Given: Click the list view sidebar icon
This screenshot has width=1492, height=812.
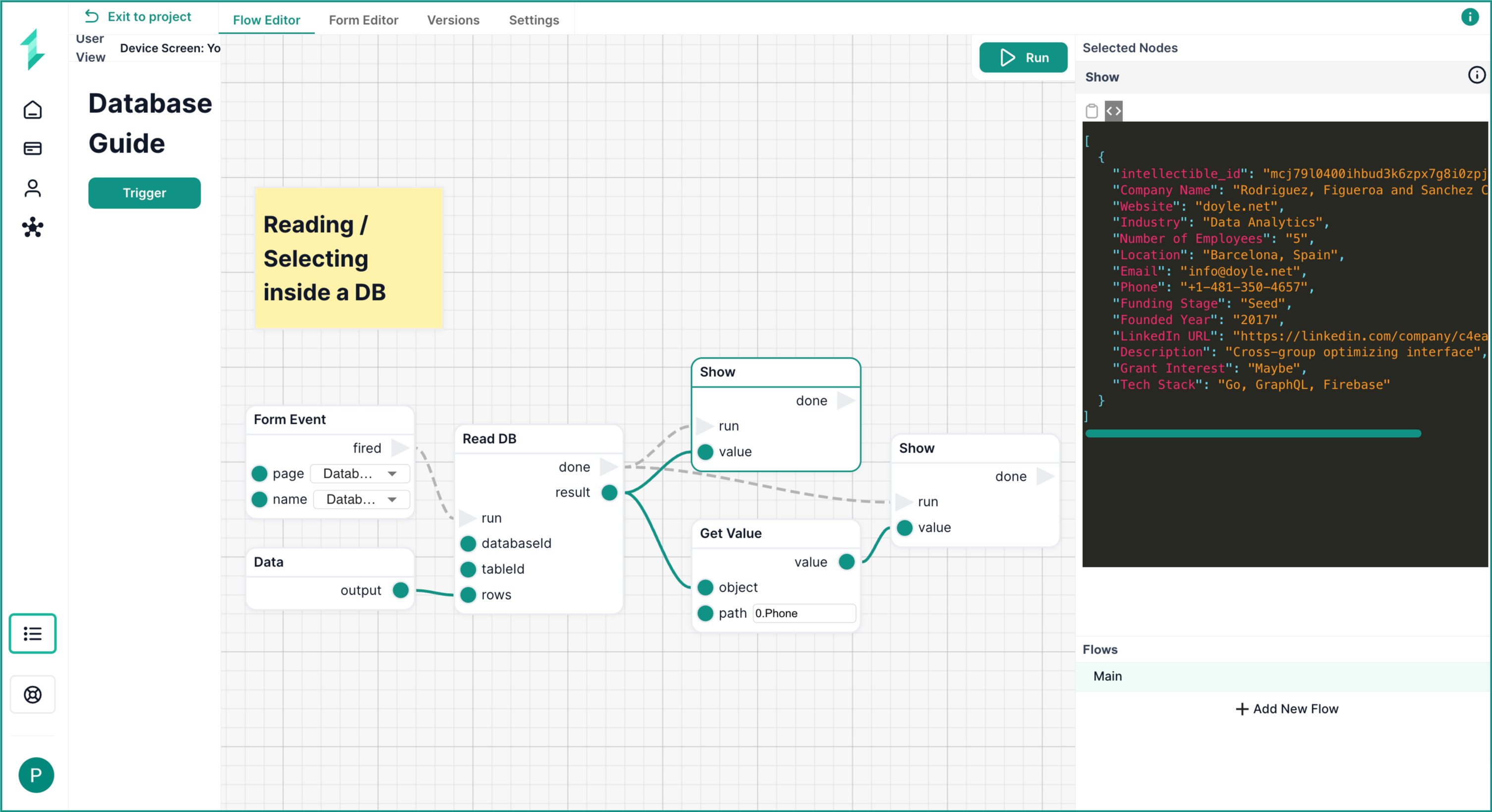Looking at the screenshot, I should [32, 634].
